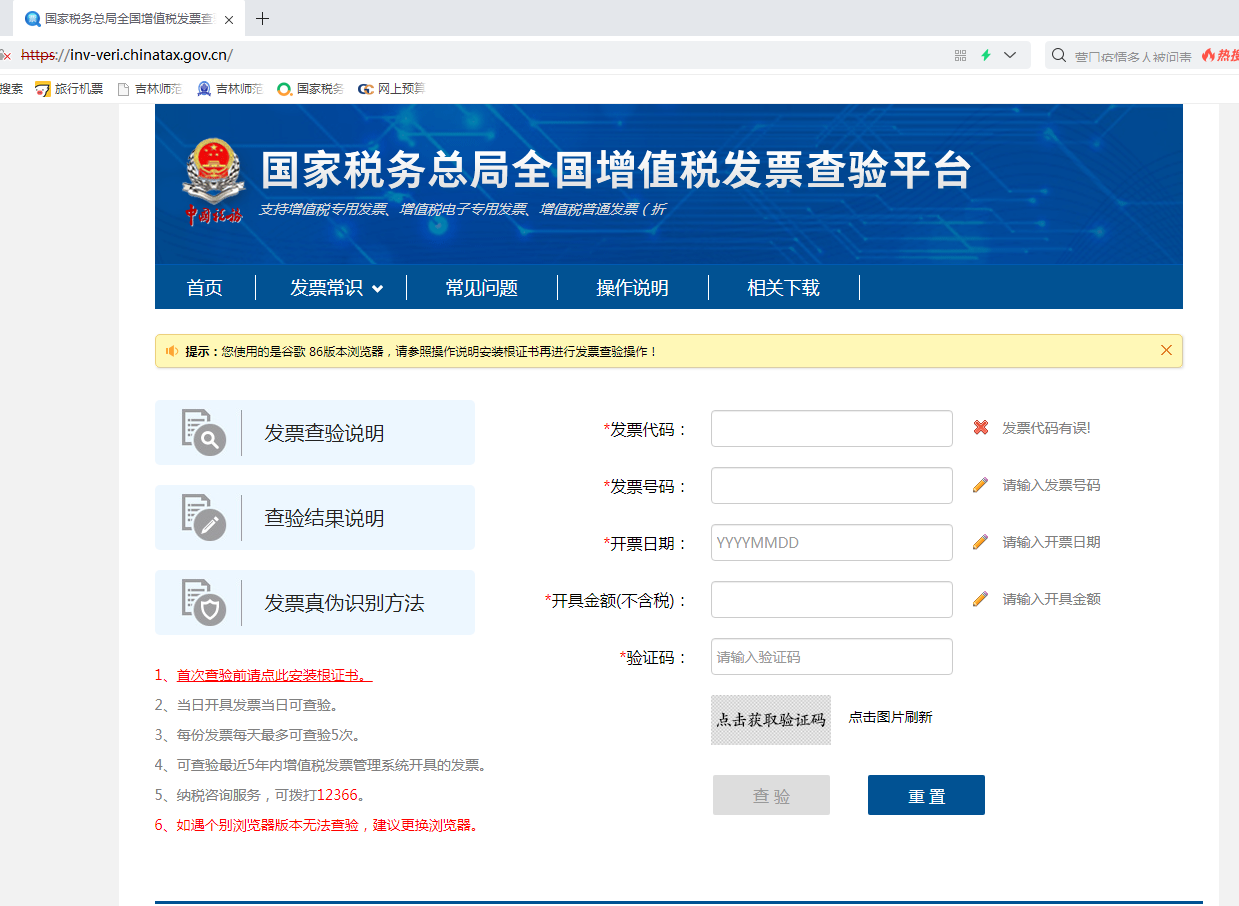Screen dimensions: 1239x906
Task: Click the 开票日期 YYYYMMDD date field
Action: pyautogui.click(x=831, y=543)
